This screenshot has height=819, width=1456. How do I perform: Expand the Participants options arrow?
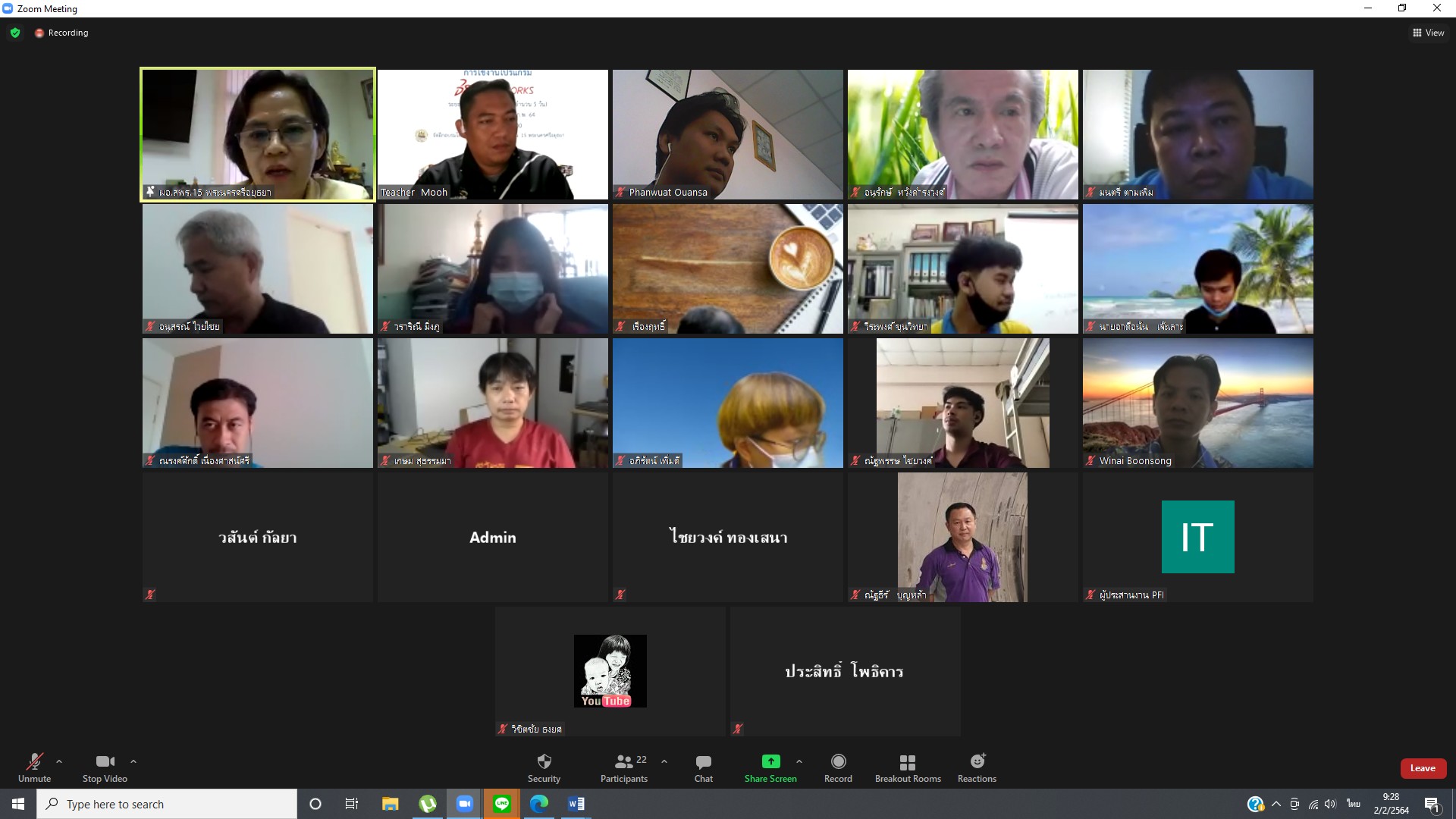tap(664, 761)
